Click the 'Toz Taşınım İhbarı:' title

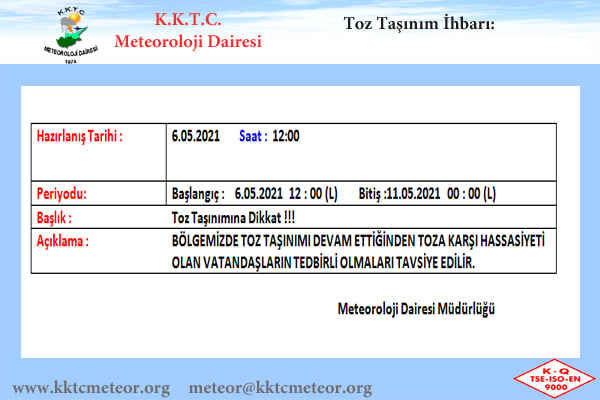419,23
